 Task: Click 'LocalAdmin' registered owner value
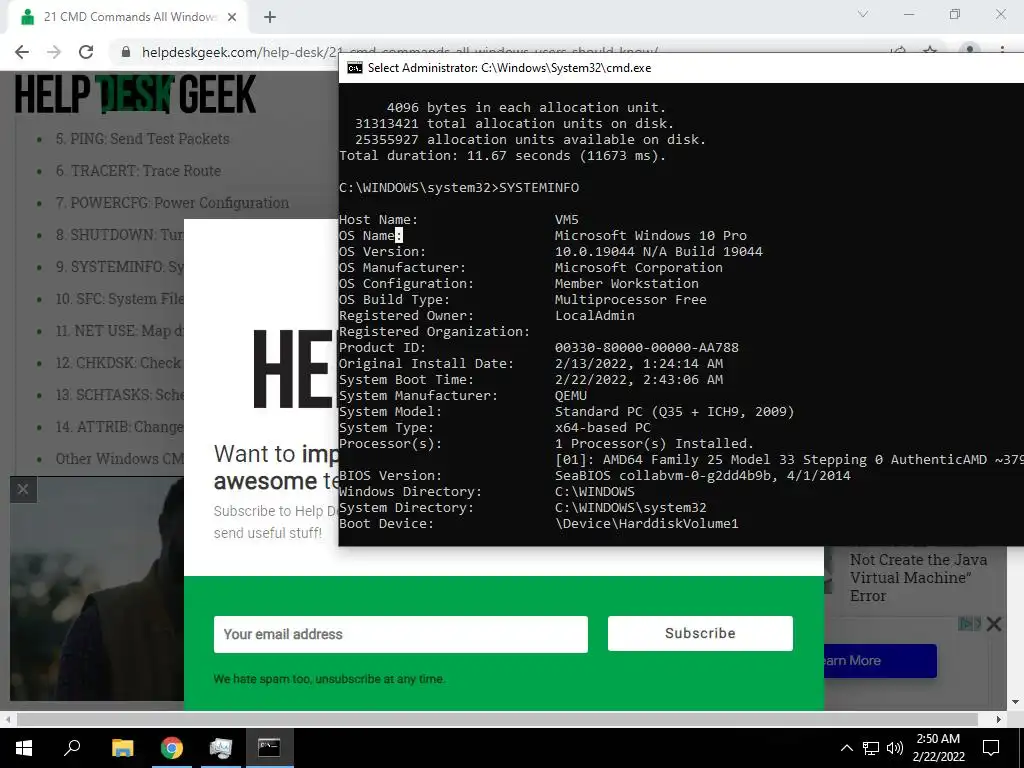(594, 315)
